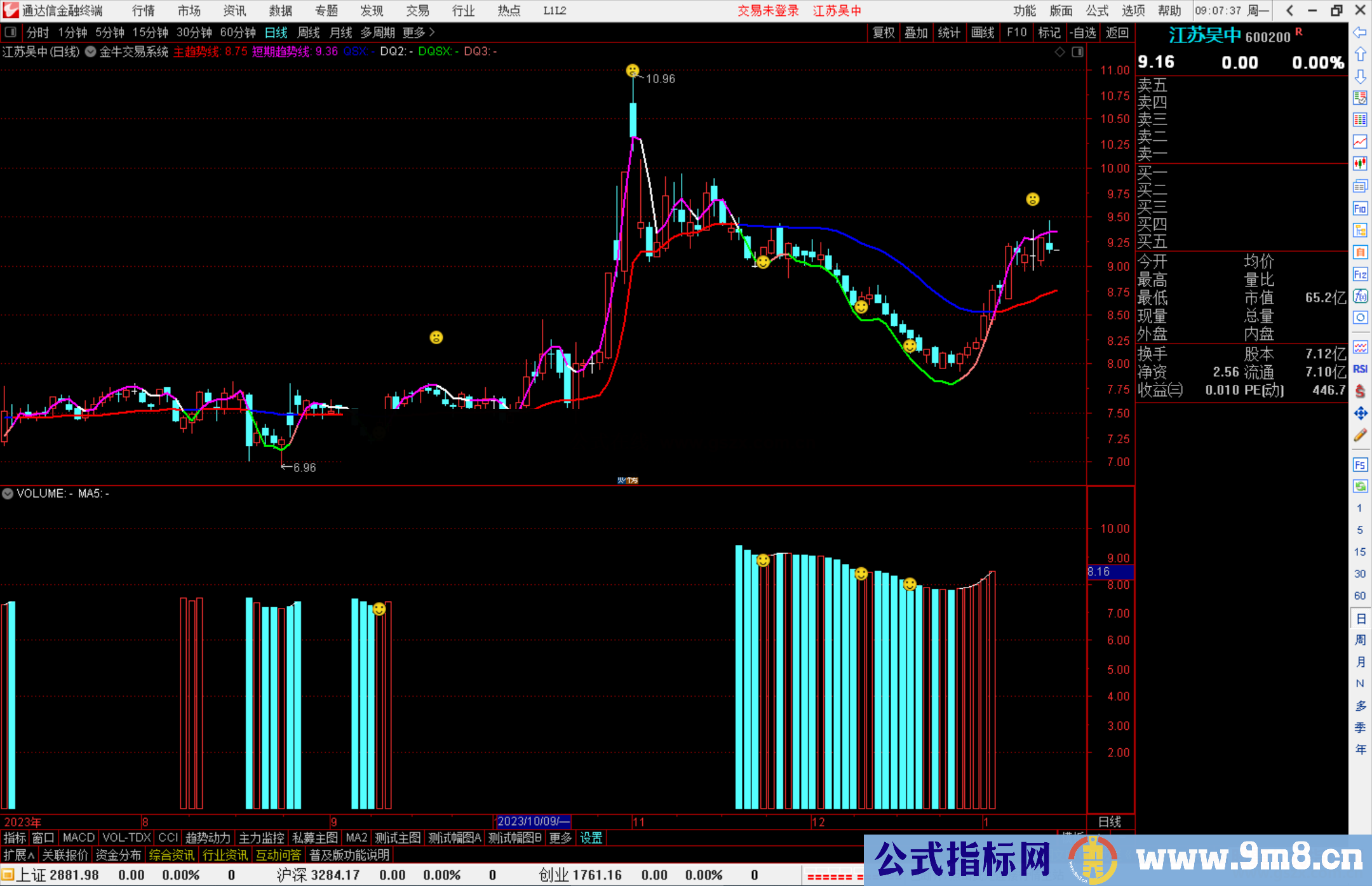Click the F12 simulated trading icon

coord(1361,275)
